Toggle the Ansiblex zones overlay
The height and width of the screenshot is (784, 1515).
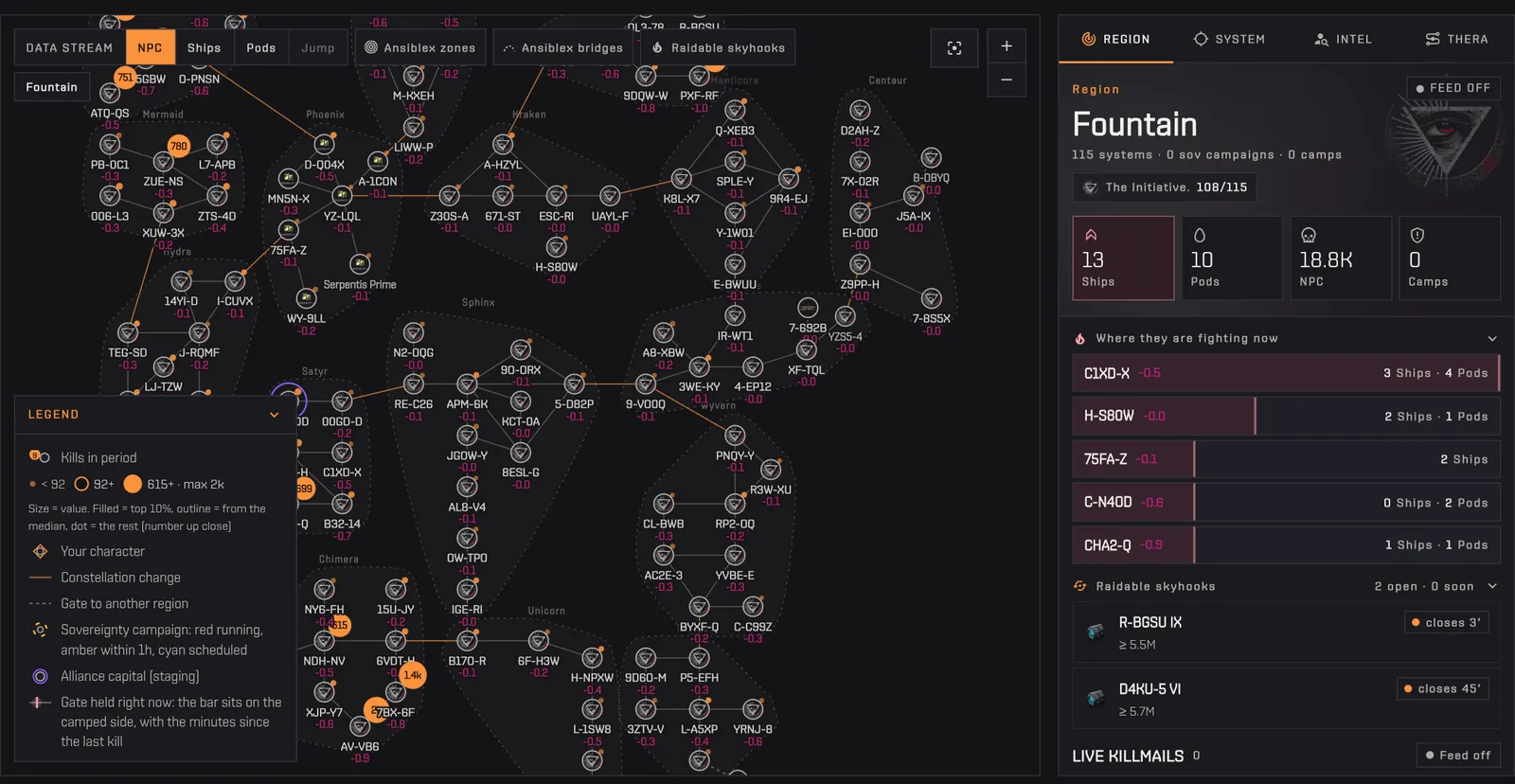point(420,47)
